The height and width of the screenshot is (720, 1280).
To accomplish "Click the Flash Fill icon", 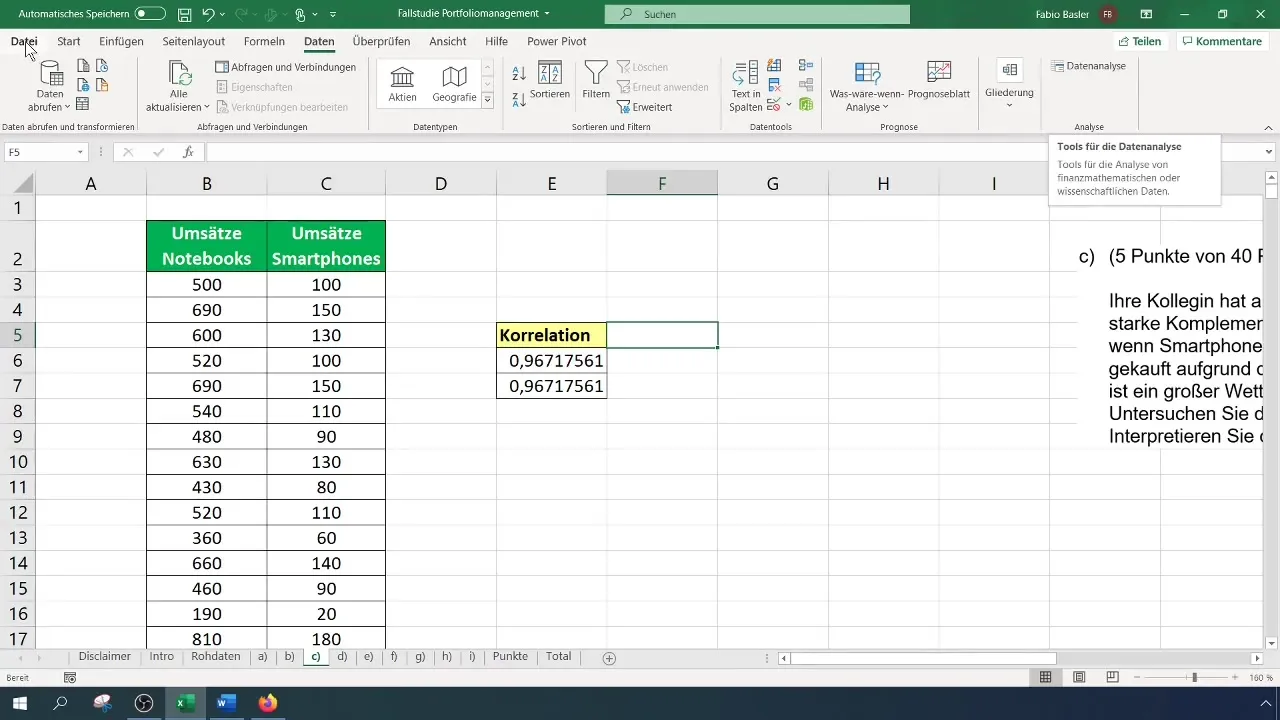I will click(x=774, y=66).
